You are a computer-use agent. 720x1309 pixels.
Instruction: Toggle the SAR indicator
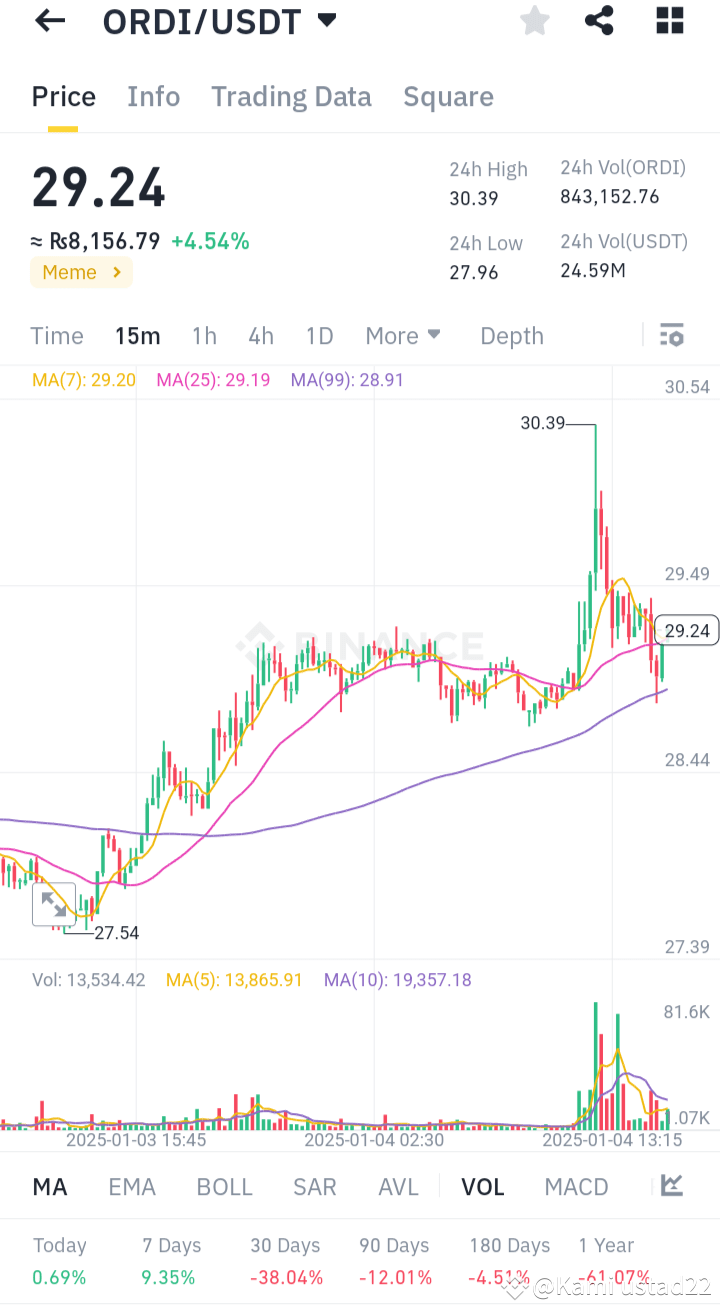[x=315, y=1186]
